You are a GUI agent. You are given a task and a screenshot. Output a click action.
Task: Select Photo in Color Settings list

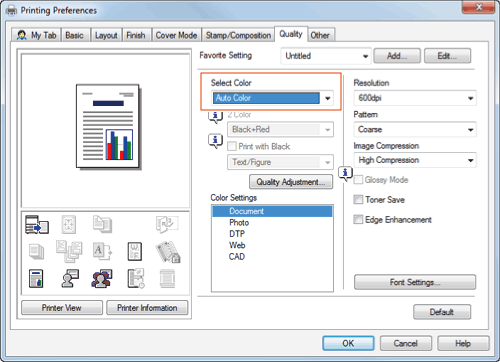coord(272,222)
